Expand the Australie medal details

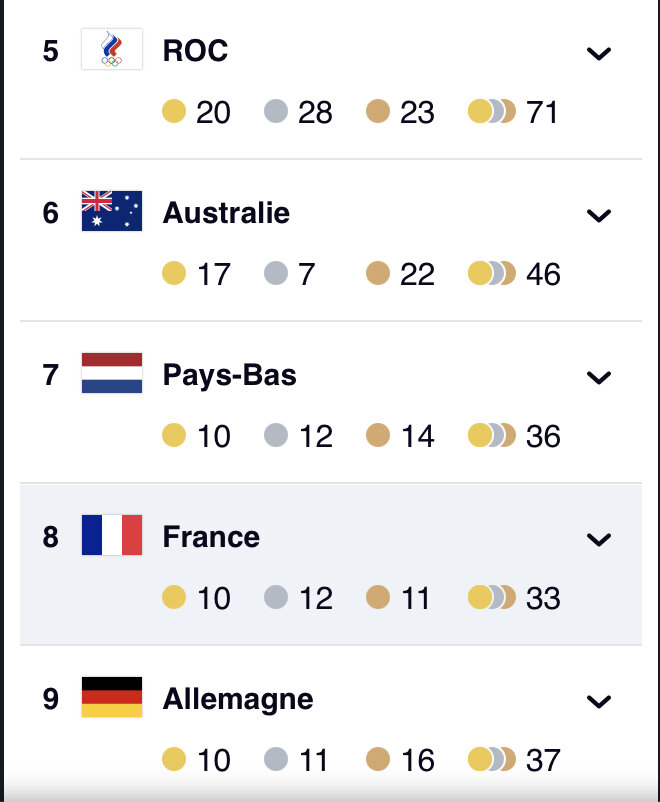(x=598, y=215)
